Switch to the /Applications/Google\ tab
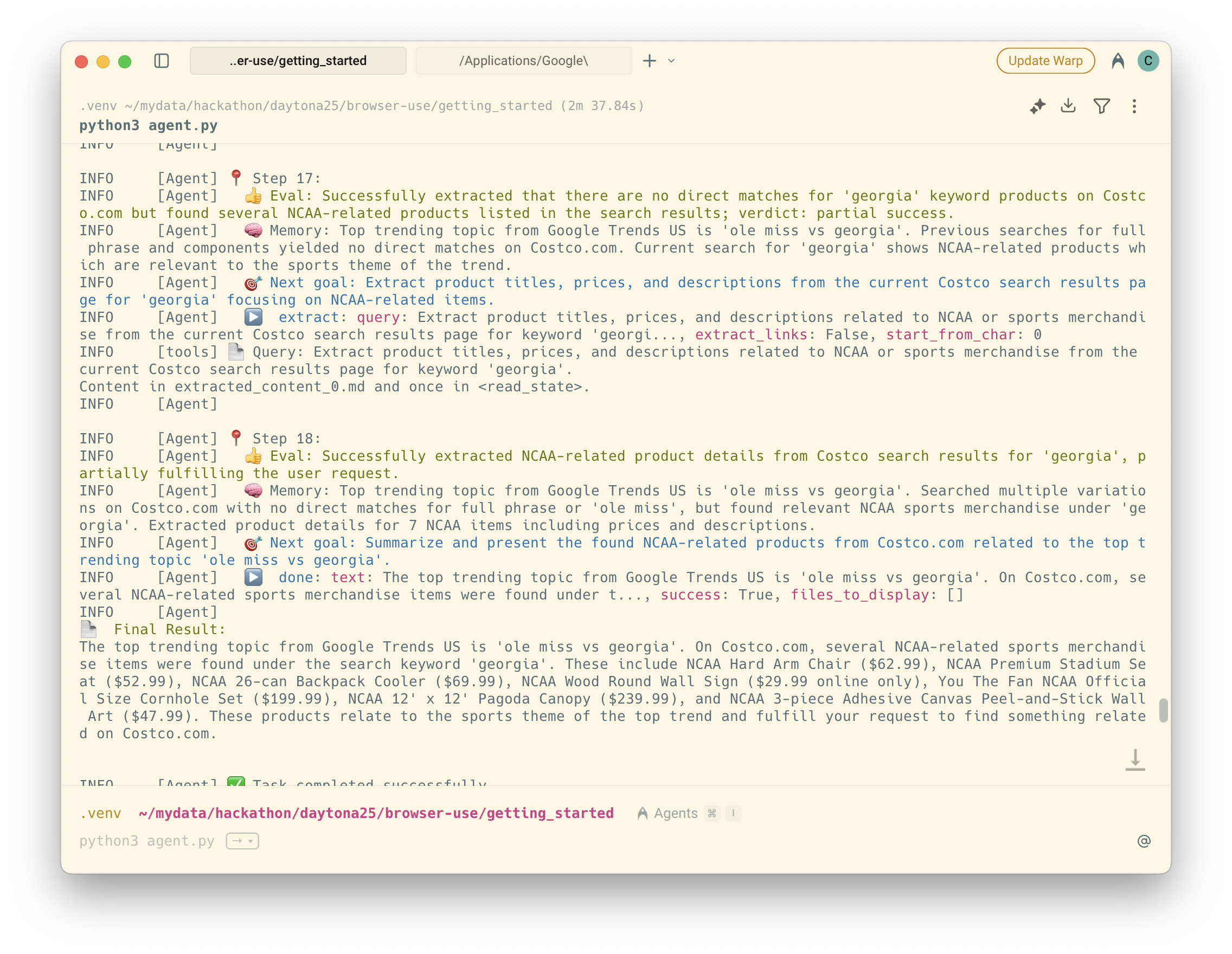The image size is (1232, 954). coord(523,61)
